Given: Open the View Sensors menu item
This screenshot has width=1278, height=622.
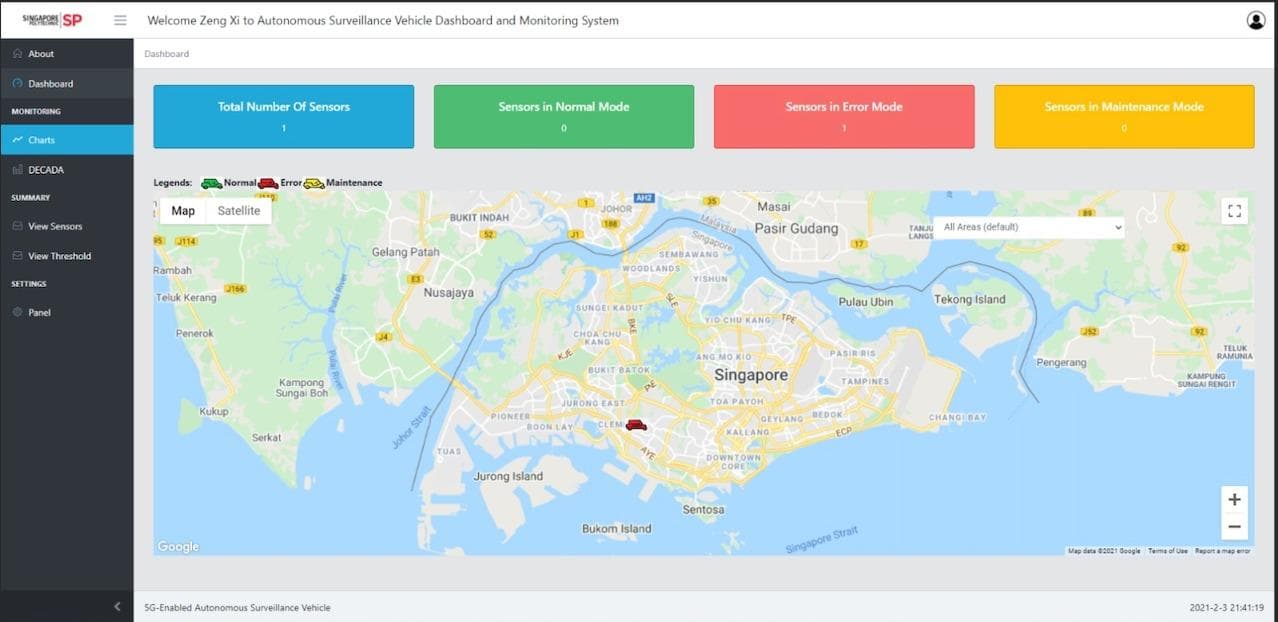Looking at the screenshot, I should pos(67,226).
